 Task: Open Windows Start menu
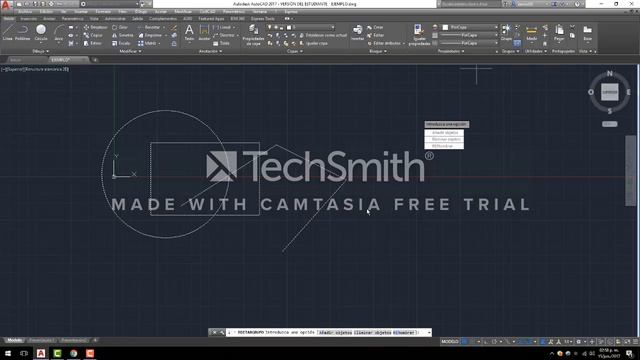pos(8,353)
